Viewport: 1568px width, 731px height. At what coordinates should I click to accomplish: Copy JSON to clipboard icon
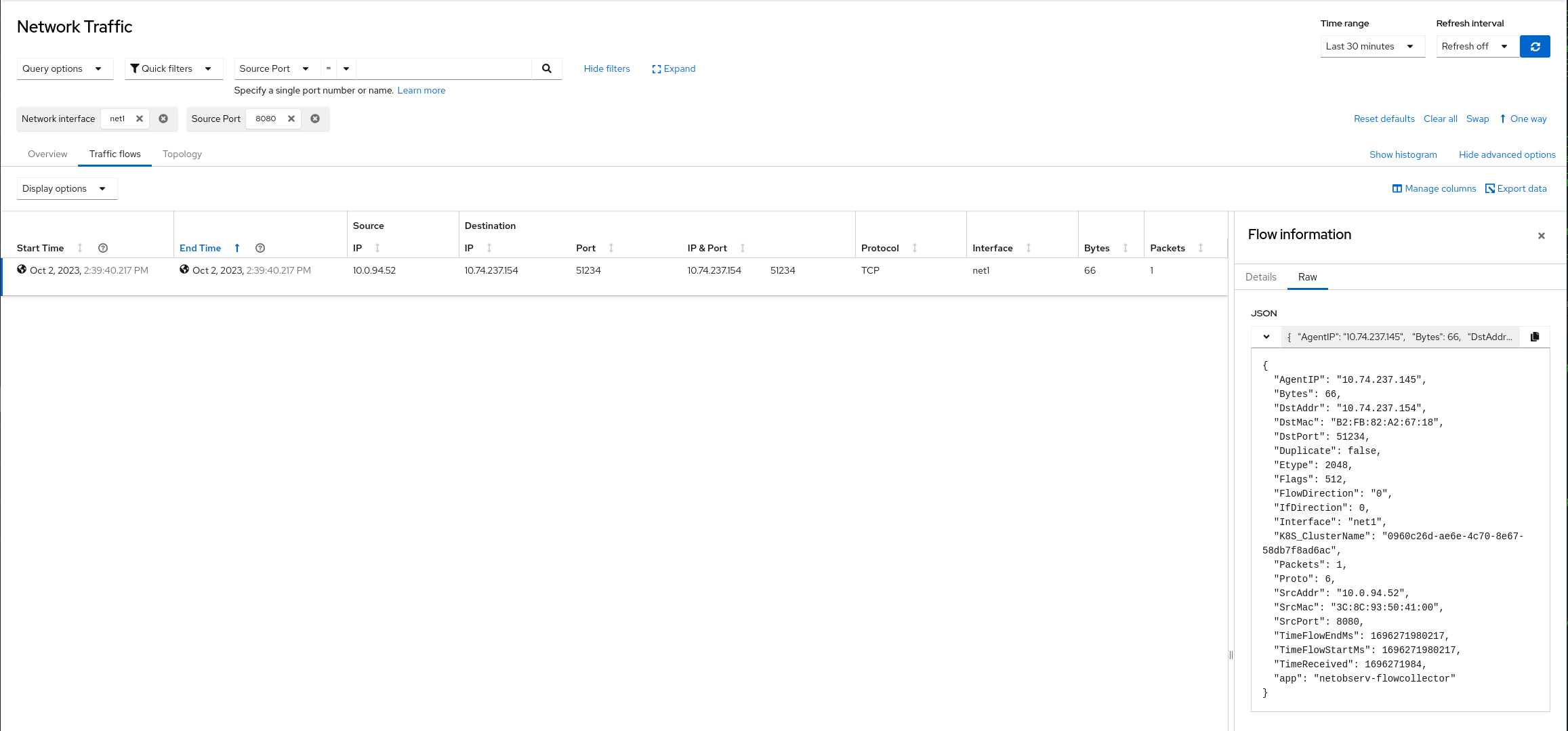(1535, 337)
